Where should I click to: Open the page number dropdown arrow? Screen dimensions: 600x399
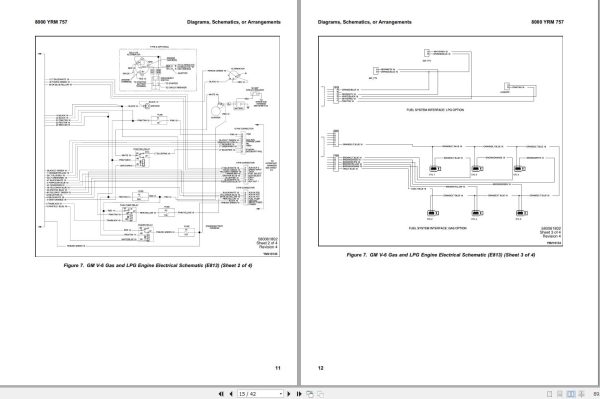pyautogui.click(x=280, y=394)
